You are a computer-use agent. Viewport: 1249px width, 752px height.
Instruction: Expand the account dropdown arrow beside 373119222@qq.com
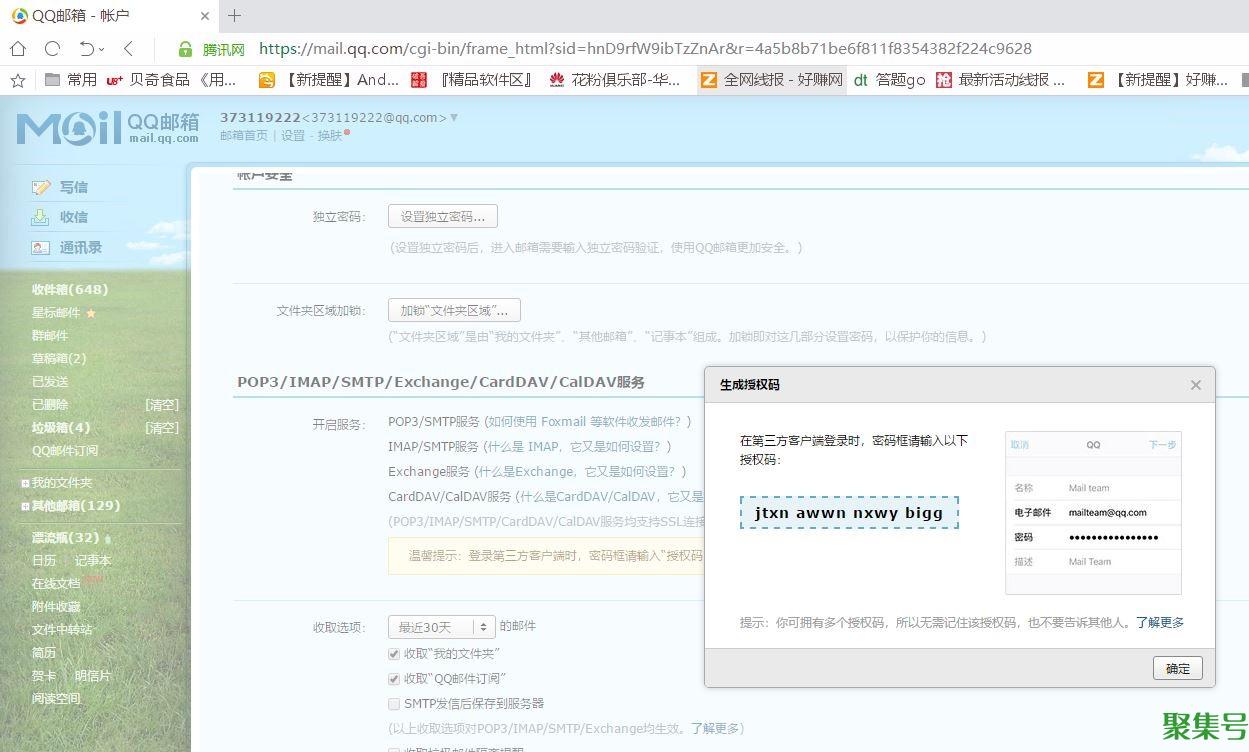[454, 117]
